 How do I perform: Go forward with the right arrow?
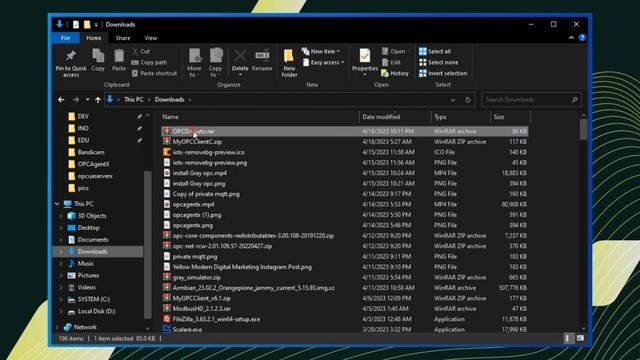(76, 100)
